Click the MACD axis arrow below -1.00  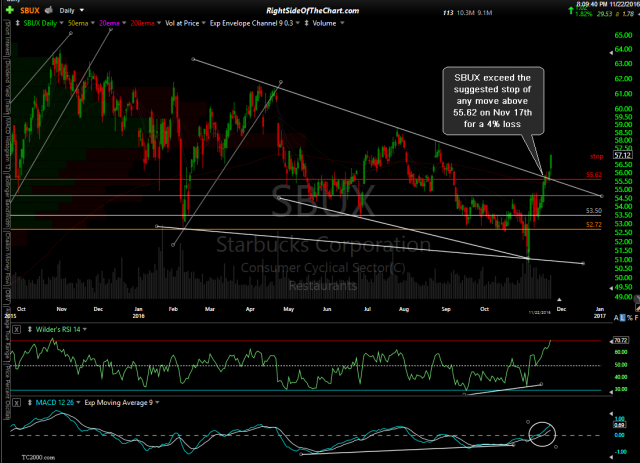(x=611, y=457)
